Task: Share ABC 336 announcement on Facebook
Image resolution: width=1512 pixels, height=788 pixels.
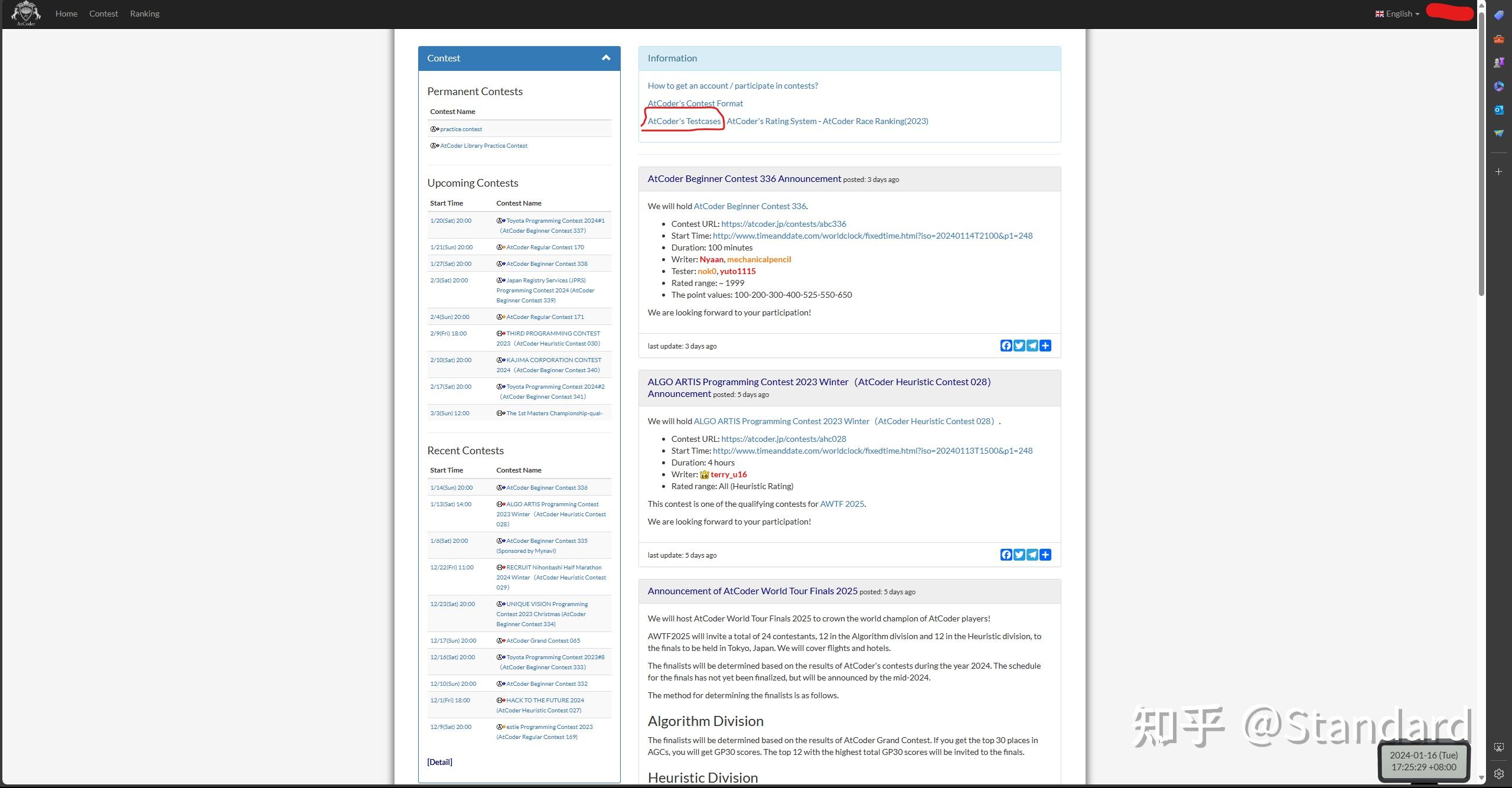Action: tap(1006, 346)
